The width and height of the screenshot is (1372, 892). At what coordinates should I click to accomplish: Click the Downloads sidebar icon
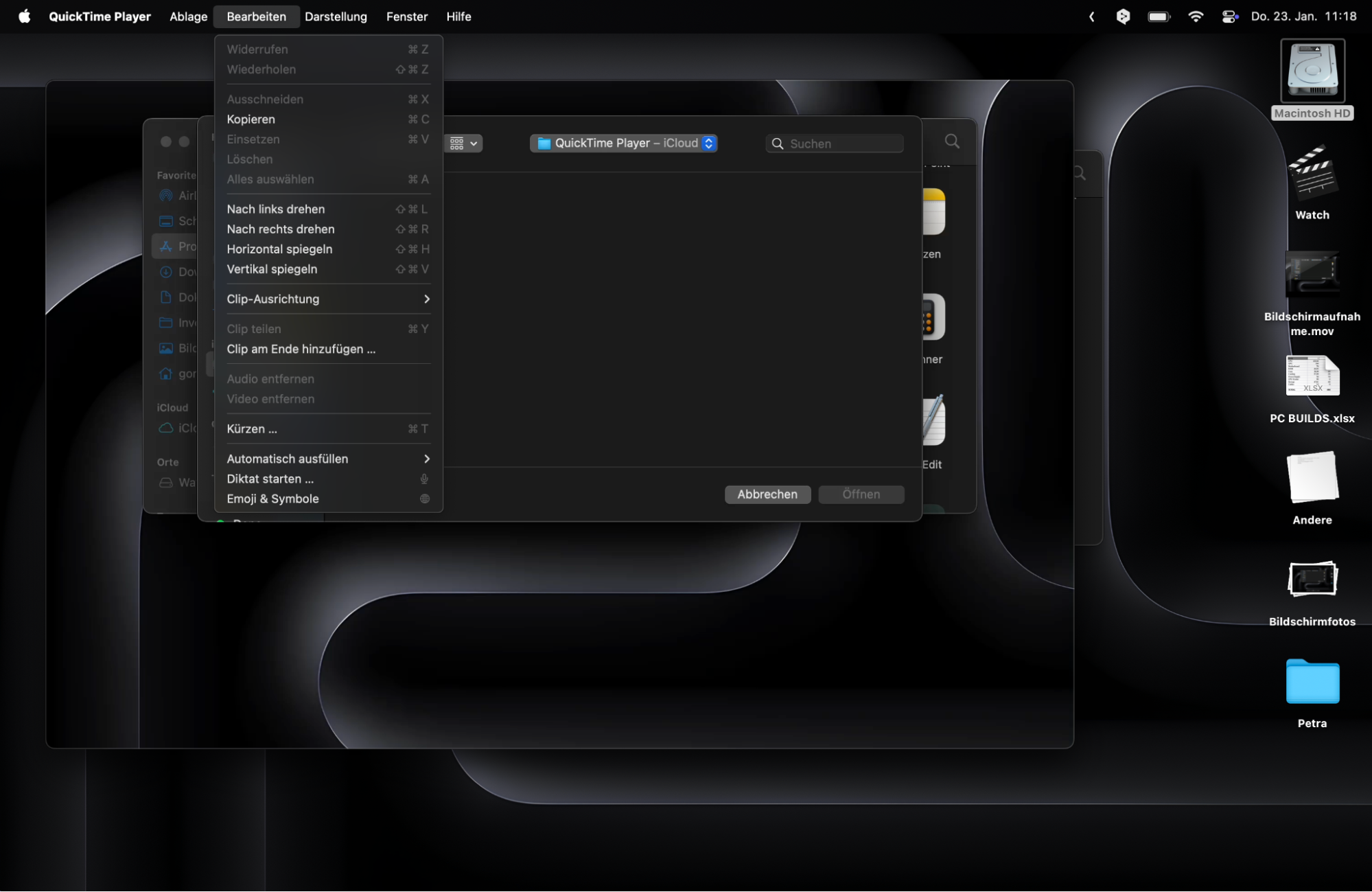165,272
